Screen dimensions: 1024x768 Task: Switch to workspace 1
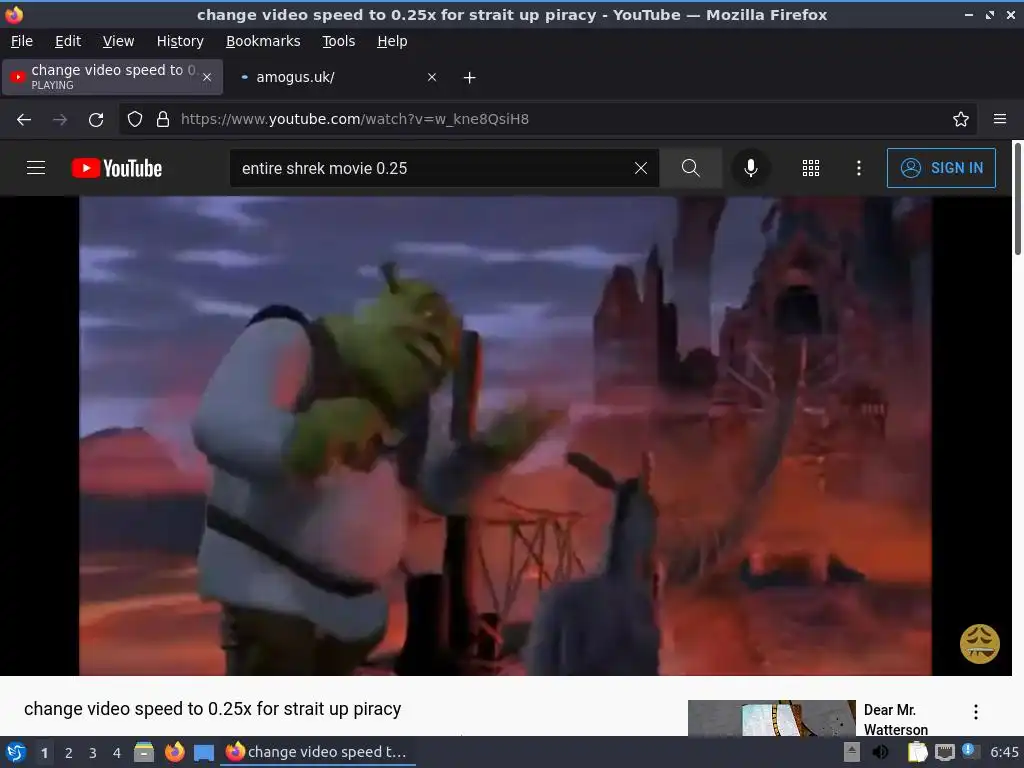click(x=44, y=753)
